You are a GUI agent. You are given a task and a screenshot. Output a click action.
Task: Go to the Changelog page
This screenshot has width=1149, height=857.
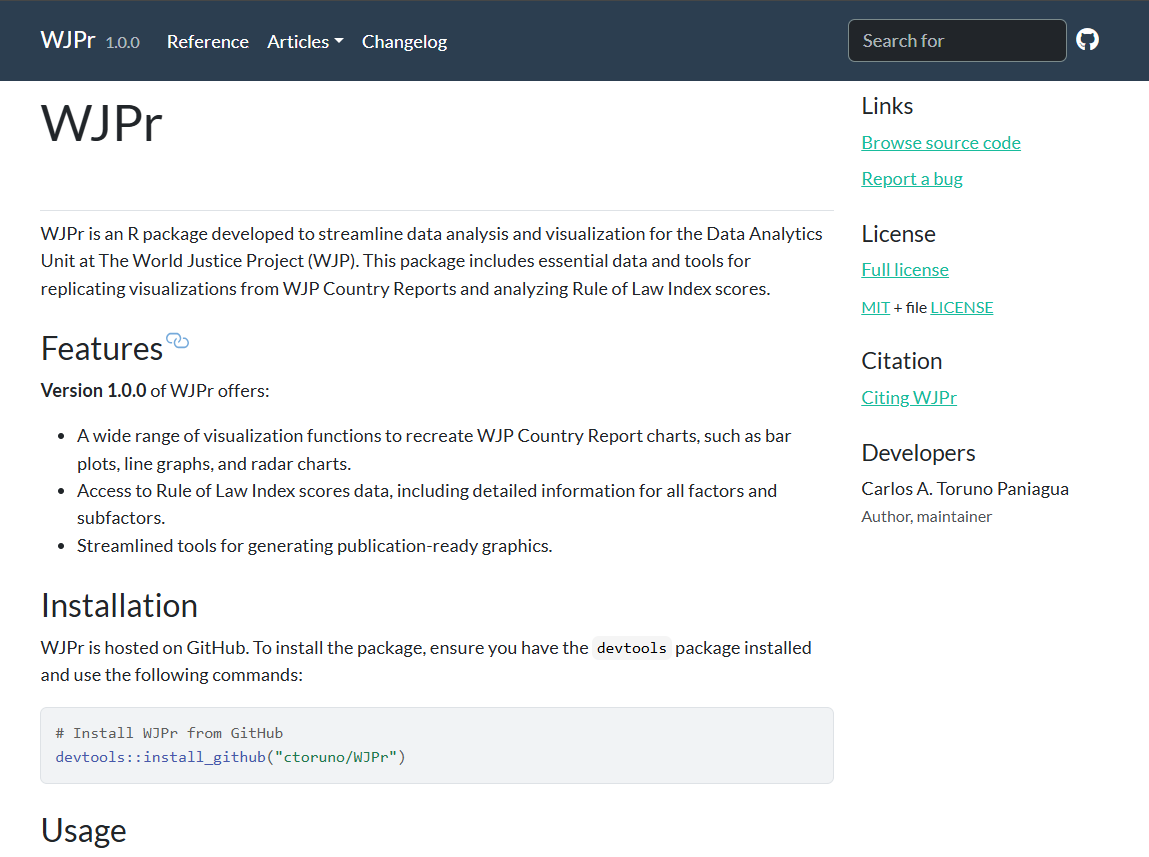coord(404,42)
